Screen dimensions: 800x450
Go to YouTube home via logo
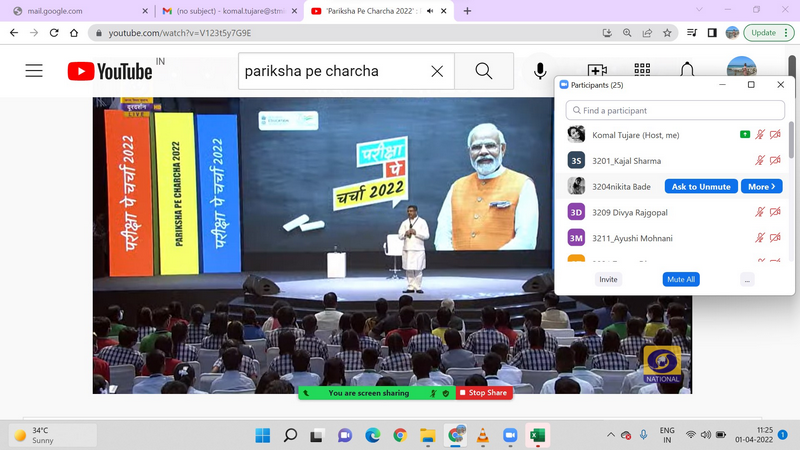tap(110, 71)
